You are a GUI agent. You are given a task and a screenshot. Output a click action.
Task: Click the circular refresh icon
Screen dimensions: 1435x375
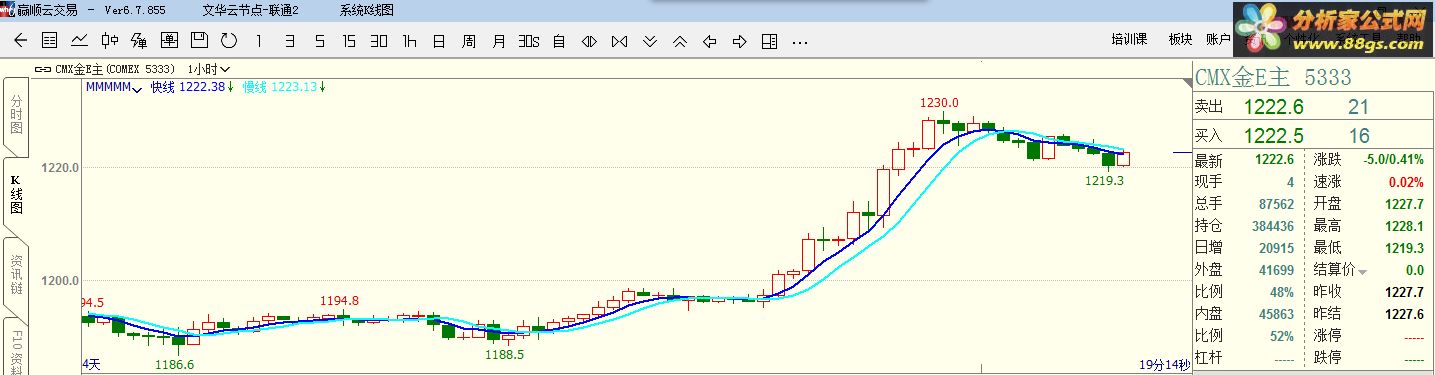(229, 41)
